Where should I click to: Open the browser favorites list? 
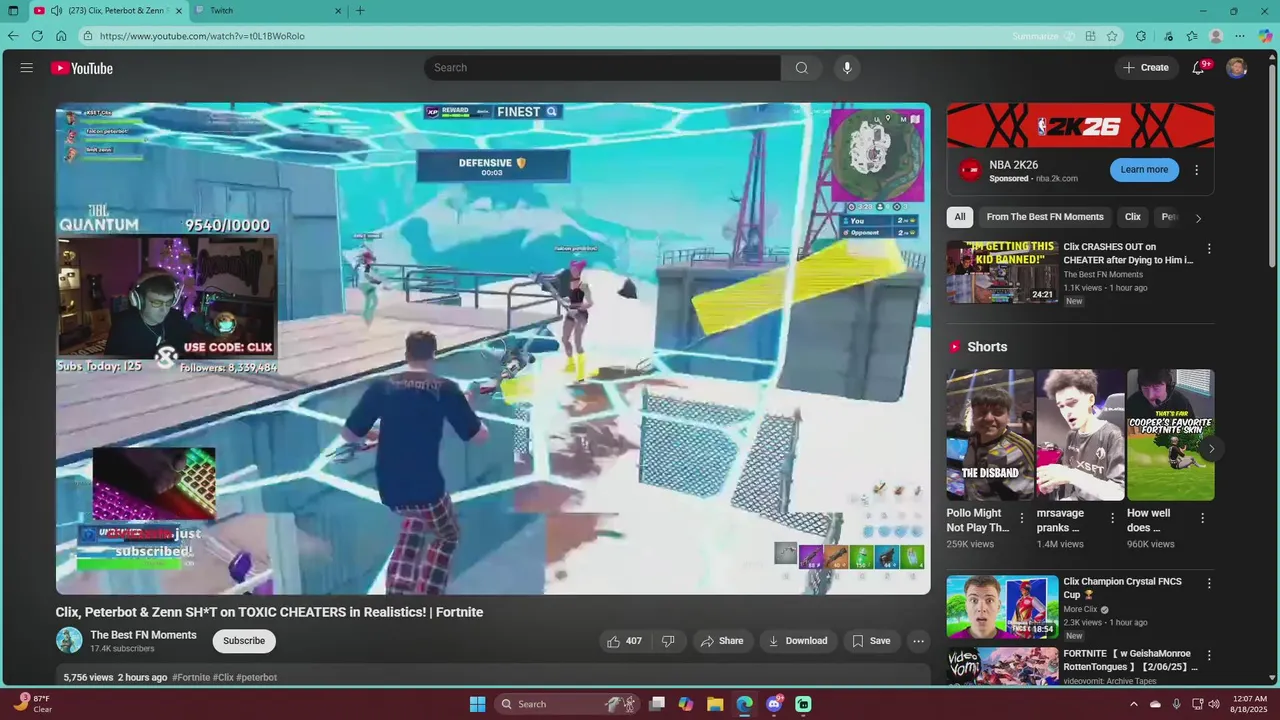point(1192,36)
